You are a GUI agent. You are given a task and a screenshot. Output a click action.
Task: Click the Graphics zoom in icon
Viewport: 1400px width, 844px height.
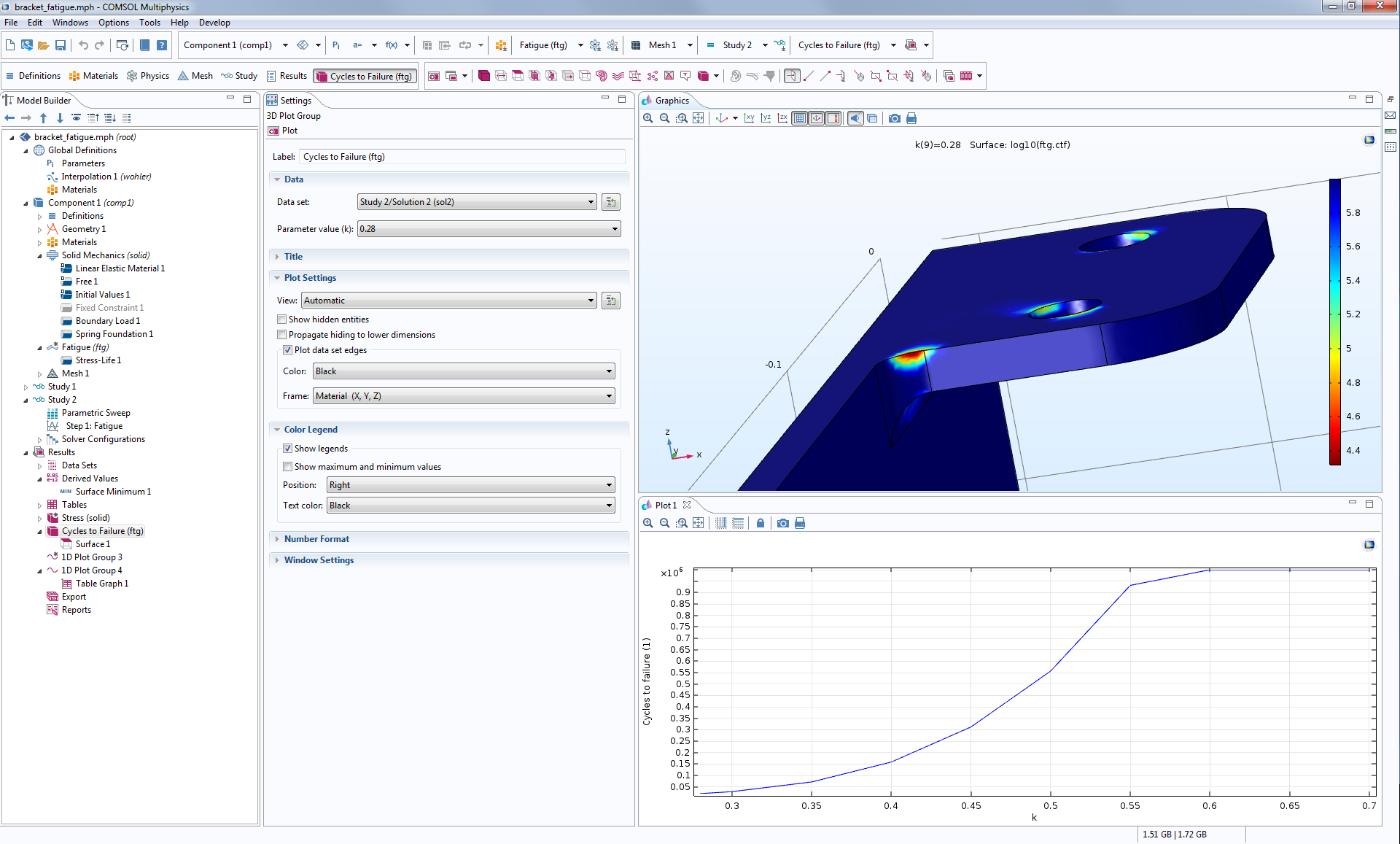(x=647, y=118)
